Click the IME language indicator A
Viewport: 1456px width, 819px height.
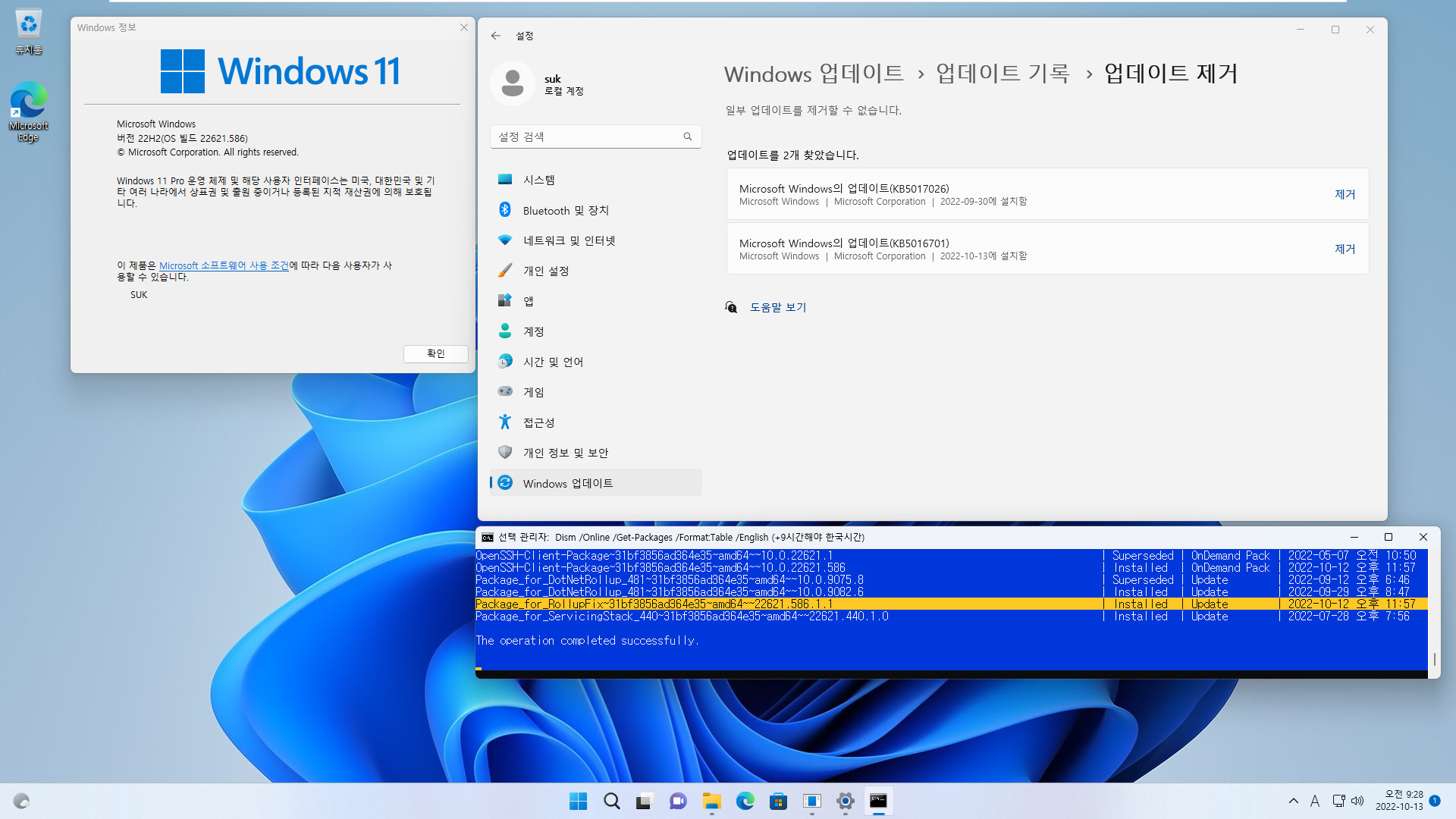tap(1315, 801)
